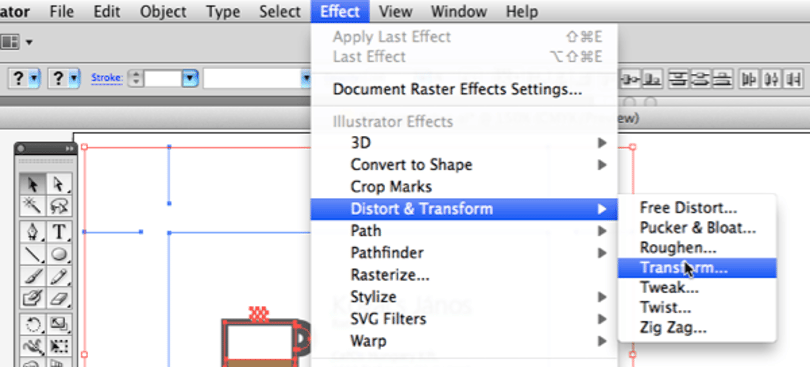This screenshot has width=810, height=367.
Task: Select the Type tool
Action: coord(59,232)
